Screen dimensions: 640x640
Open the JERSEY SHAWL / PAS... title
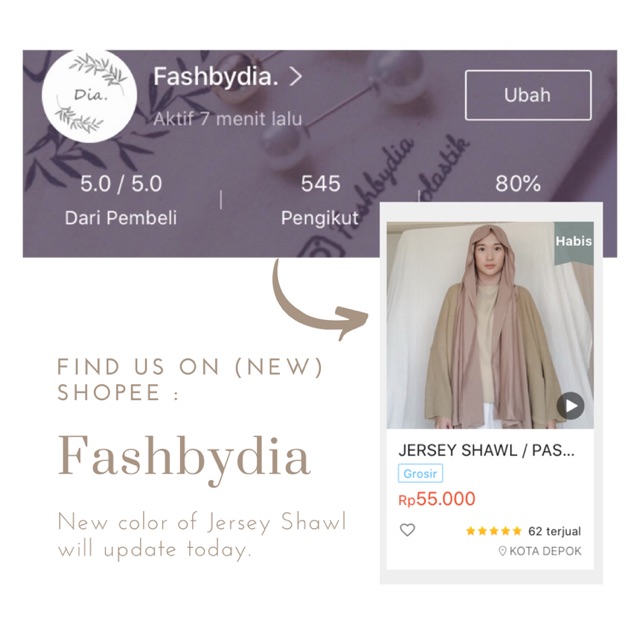tap(486, 450)
